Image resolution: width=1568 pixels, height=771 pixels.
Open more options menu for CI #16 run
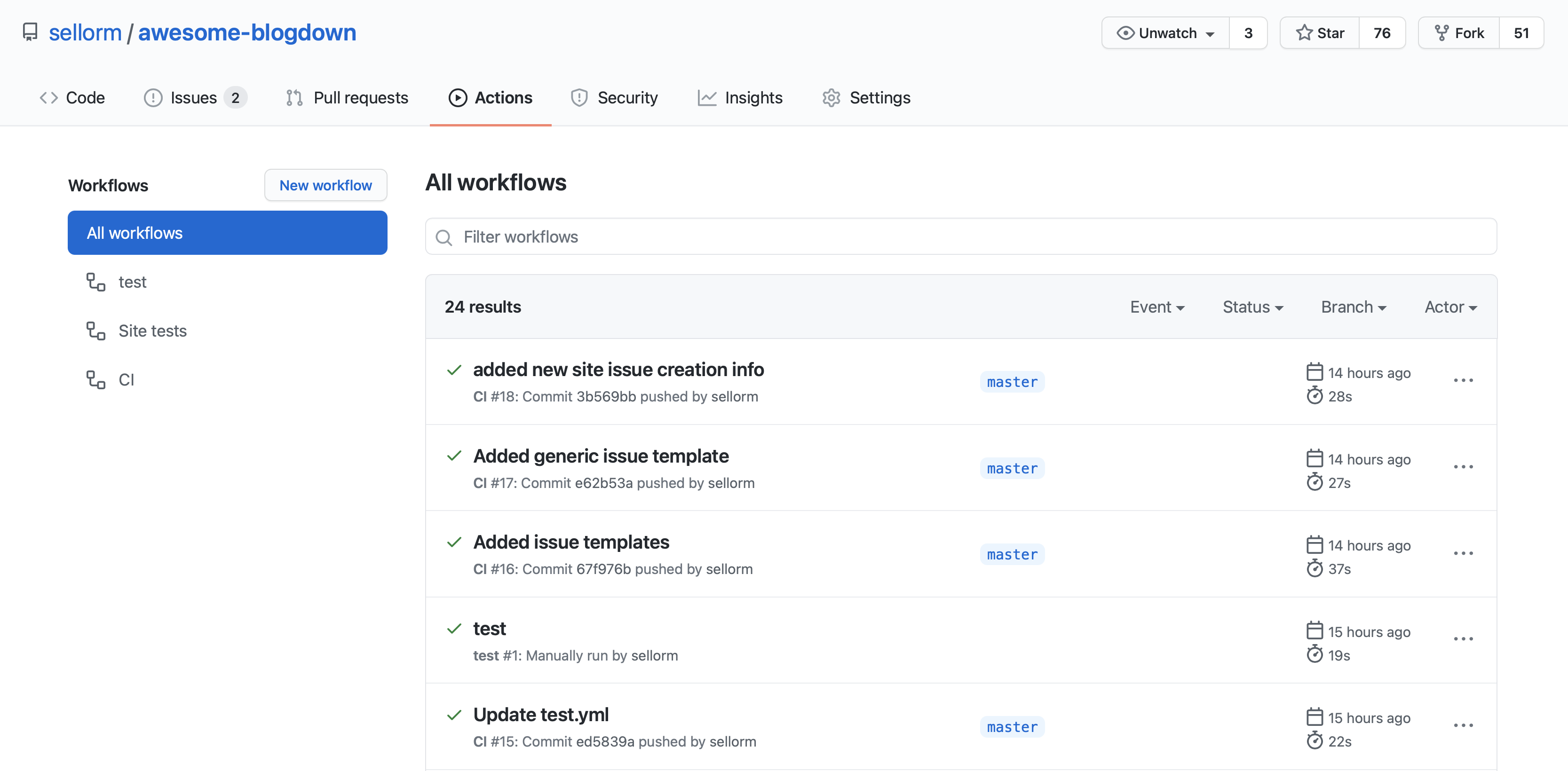coord(1463,554)
